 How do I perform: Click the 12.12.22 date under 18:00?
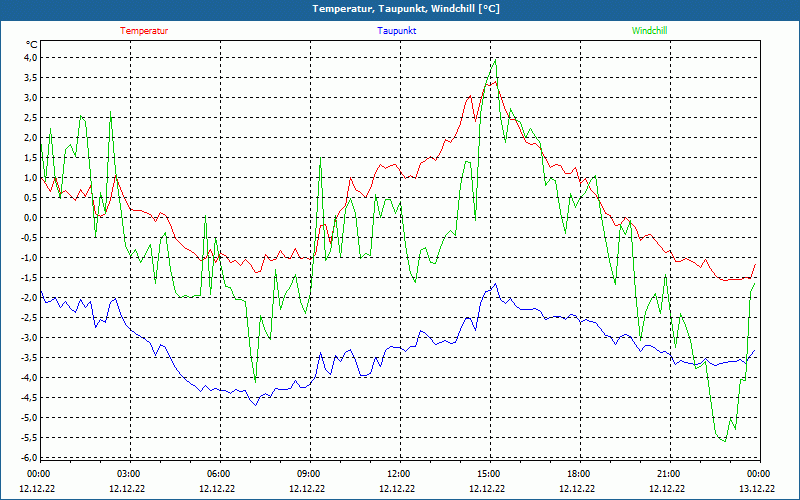tap(577, 488)
